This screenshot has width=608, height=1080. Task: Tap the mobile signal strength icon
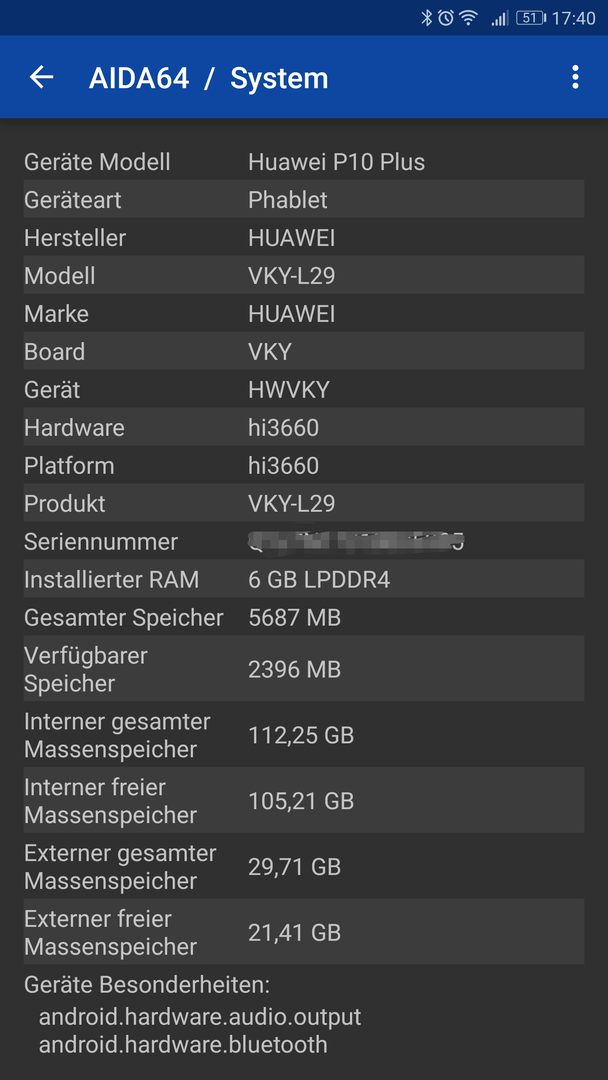[500, 19]
